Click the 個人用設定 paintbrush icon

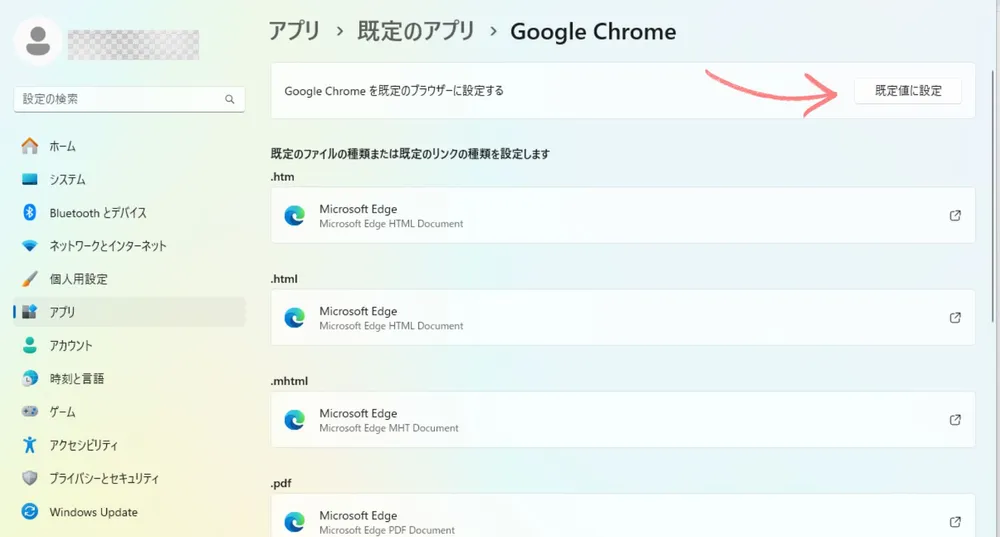coord(29,279)
